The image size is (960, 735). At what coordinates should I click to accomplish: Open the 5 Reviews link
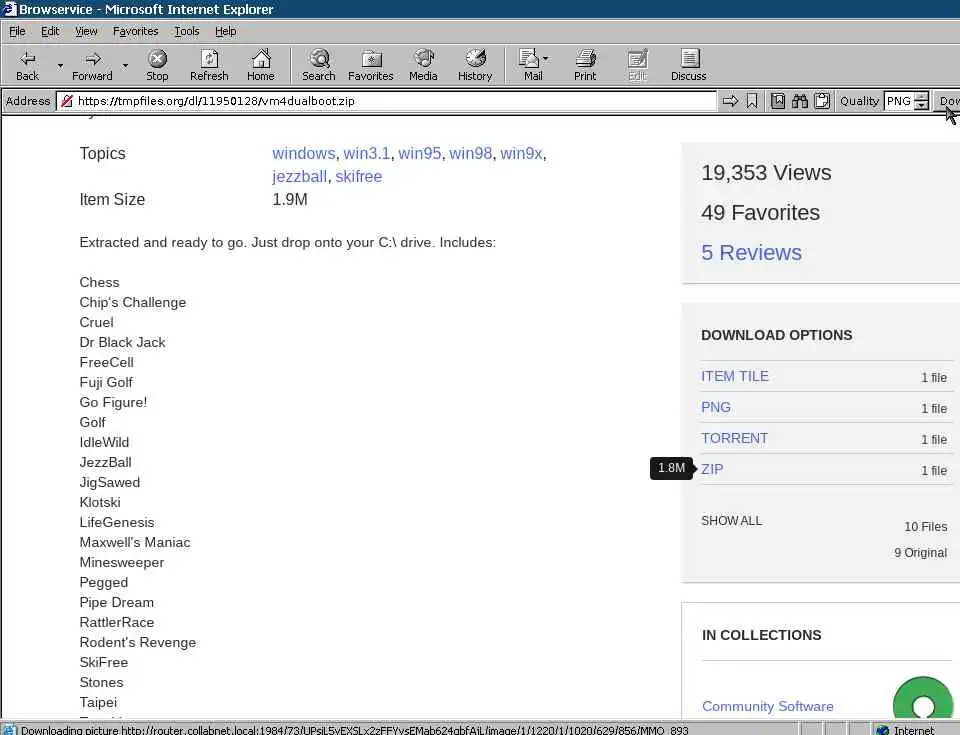coord(751,252)
